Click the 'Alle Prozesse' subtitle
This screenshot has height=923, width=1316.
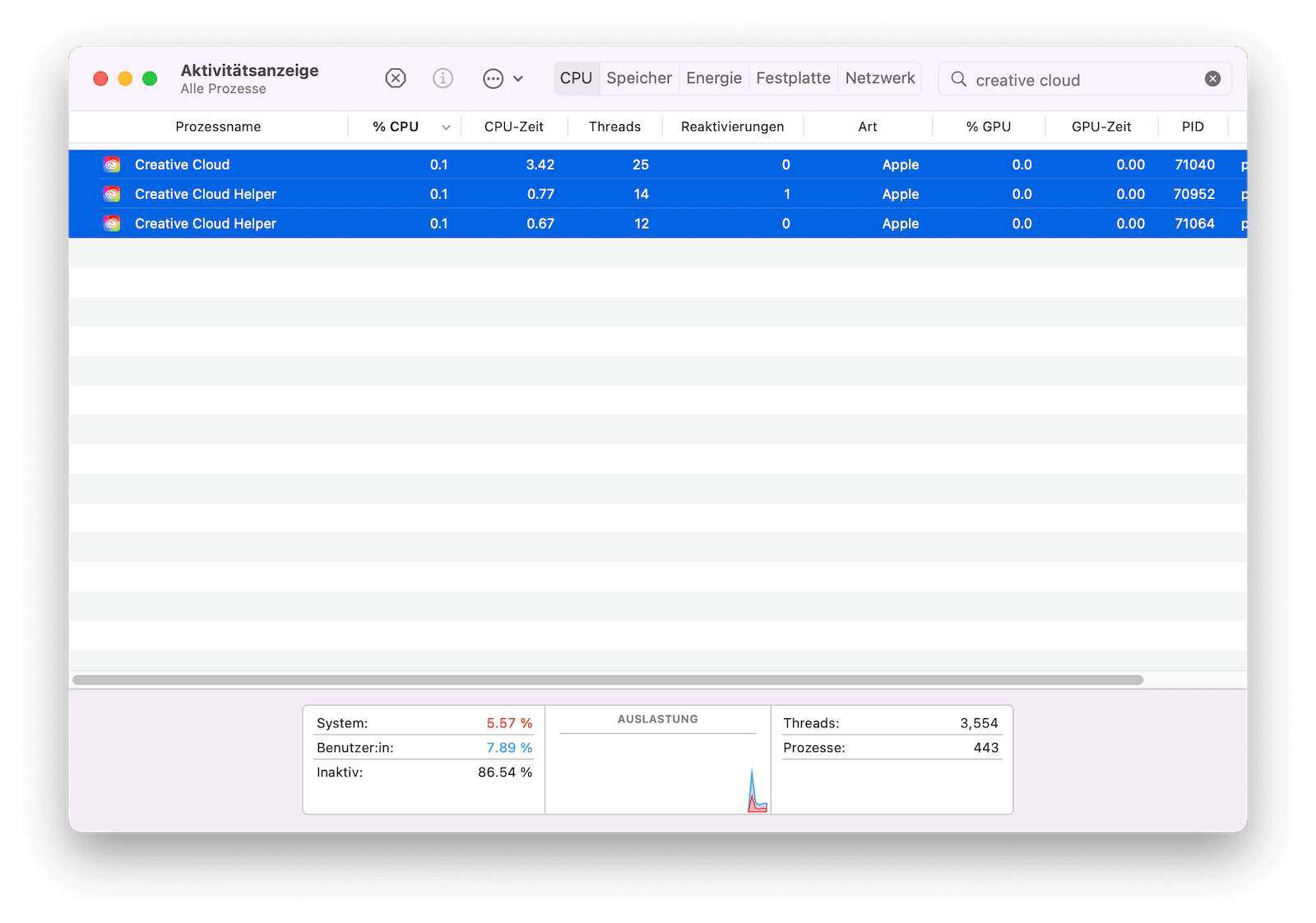click(224, 89)
